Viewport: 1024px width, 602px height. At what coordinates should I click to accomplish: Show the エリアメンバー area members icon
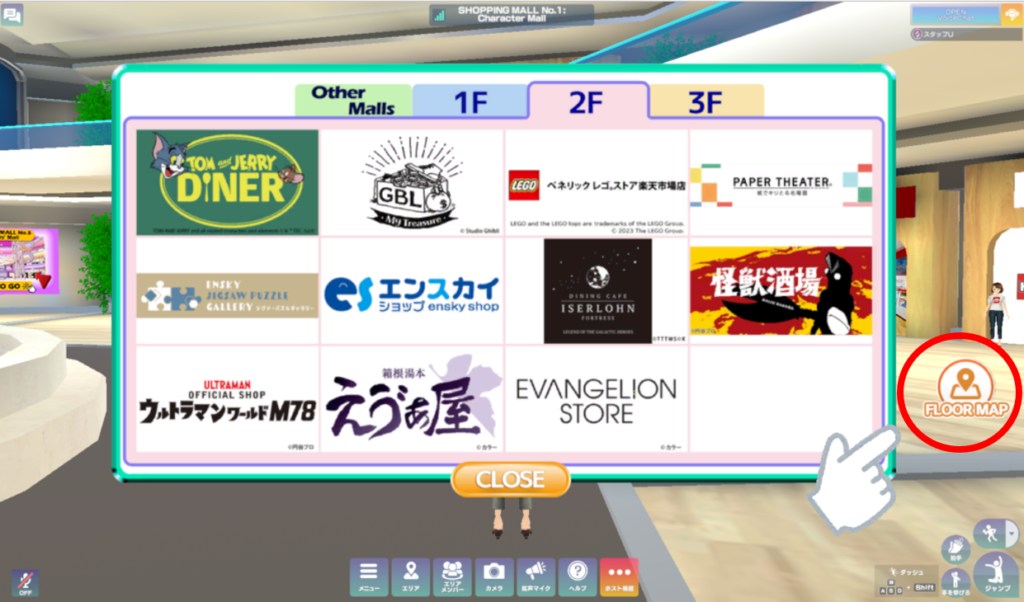click(x=452, y=577)
